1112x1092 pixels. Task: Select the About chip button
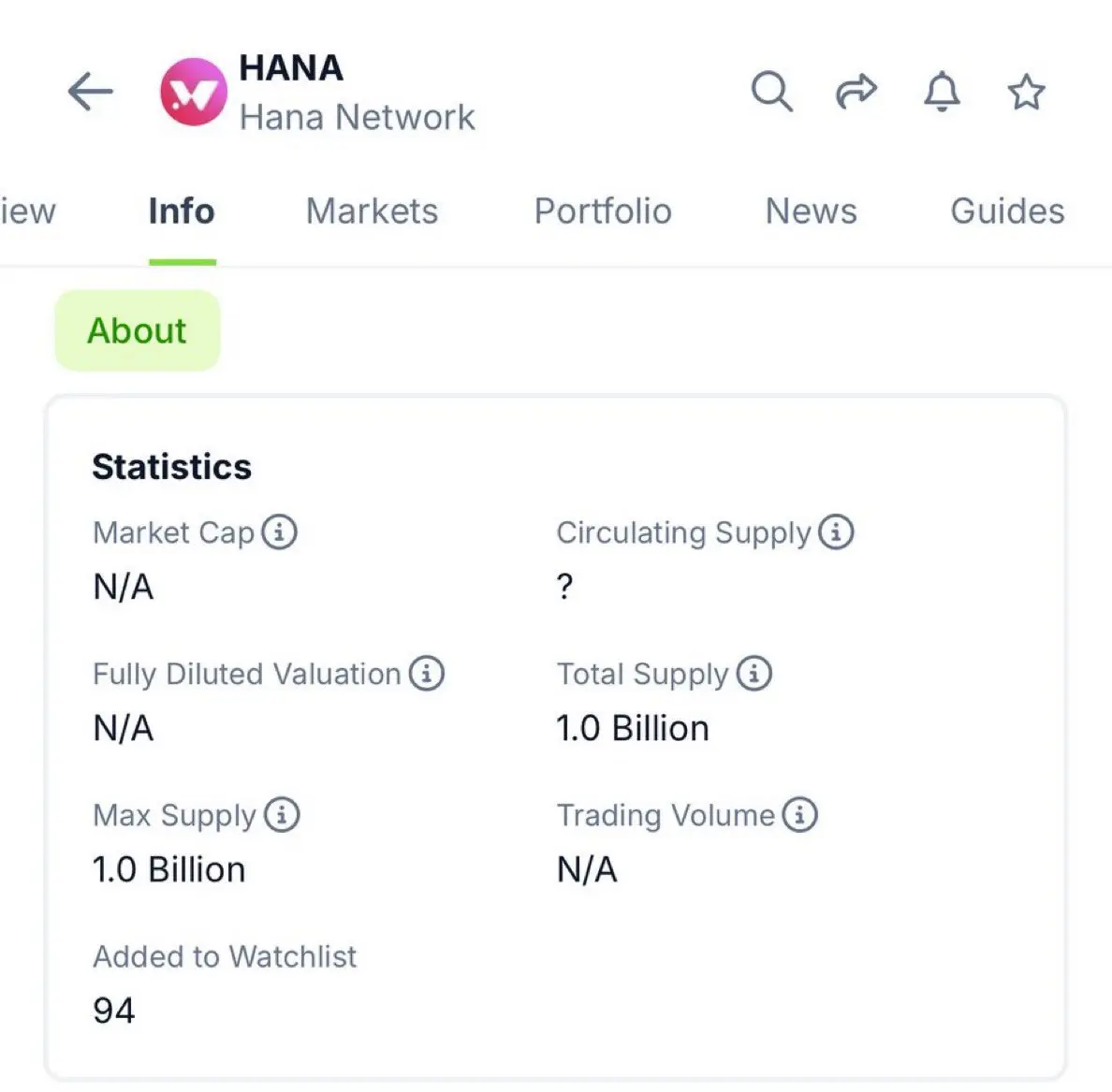pos(138,330)
